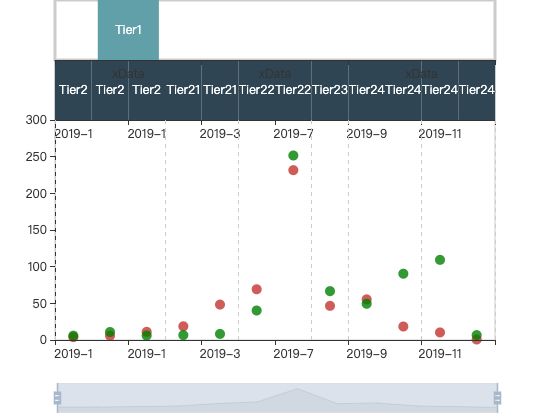
Task: Click the green dot near 90 after 2019-9
Action: pos(403,274)
